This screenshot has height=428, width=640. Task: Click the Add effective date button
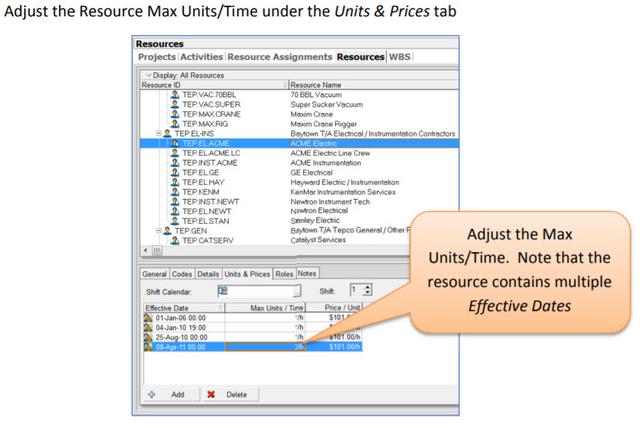(x=171, y=395)
